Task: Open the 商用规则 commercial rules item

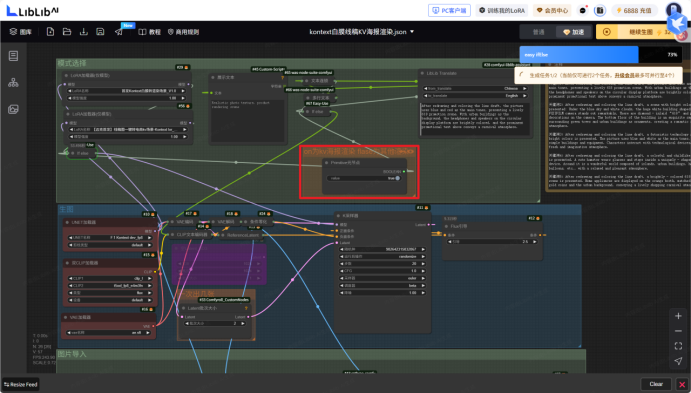Action: [x=183, y=32]
